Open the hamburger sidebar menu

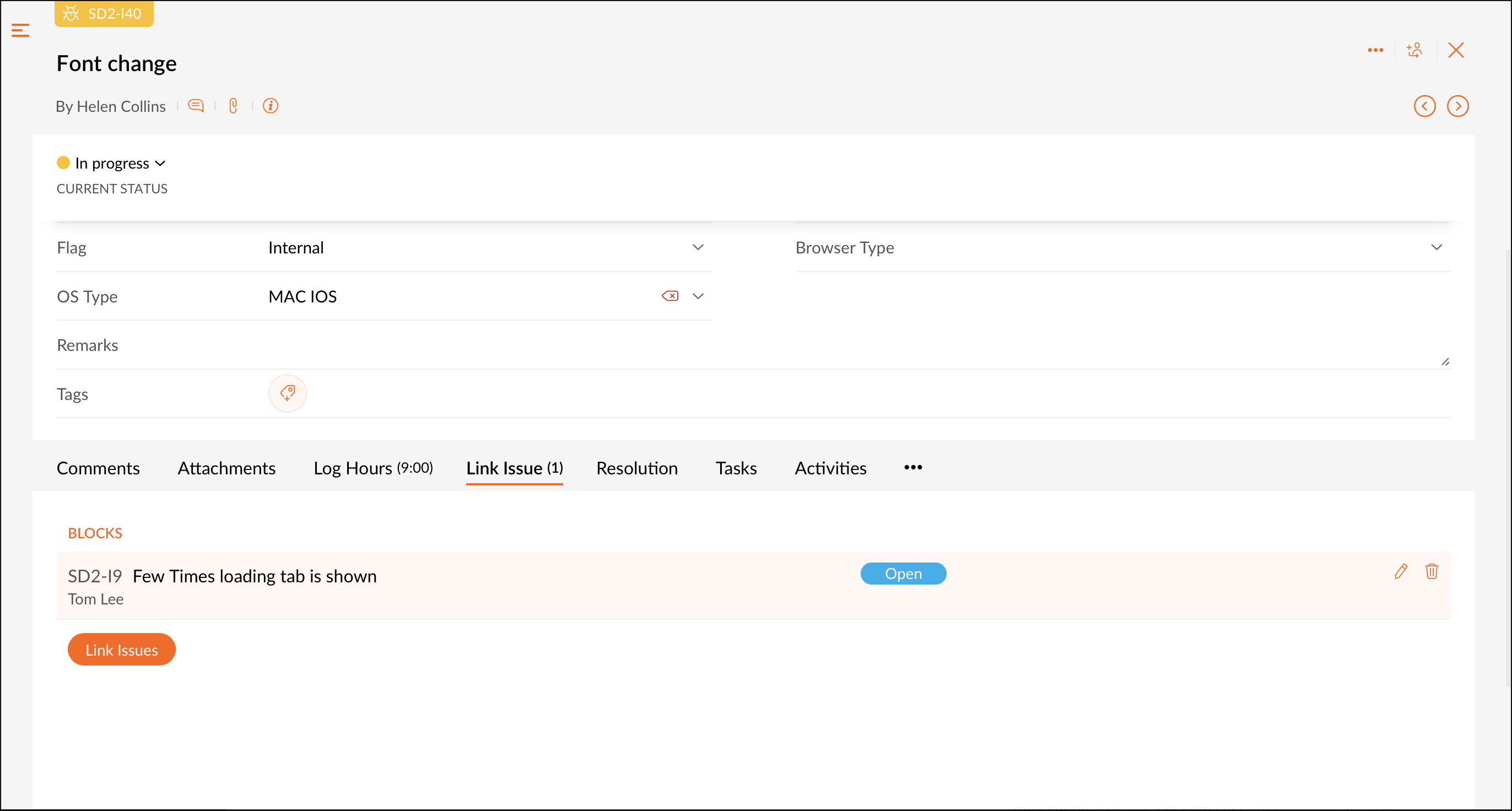click(20, 30)
